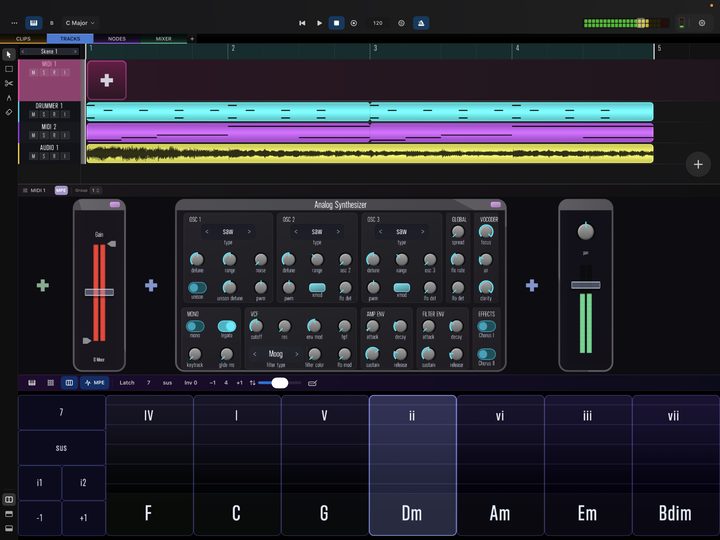
Task: Switch to the CLIPS tab
Action: click(x=23, y=39)
